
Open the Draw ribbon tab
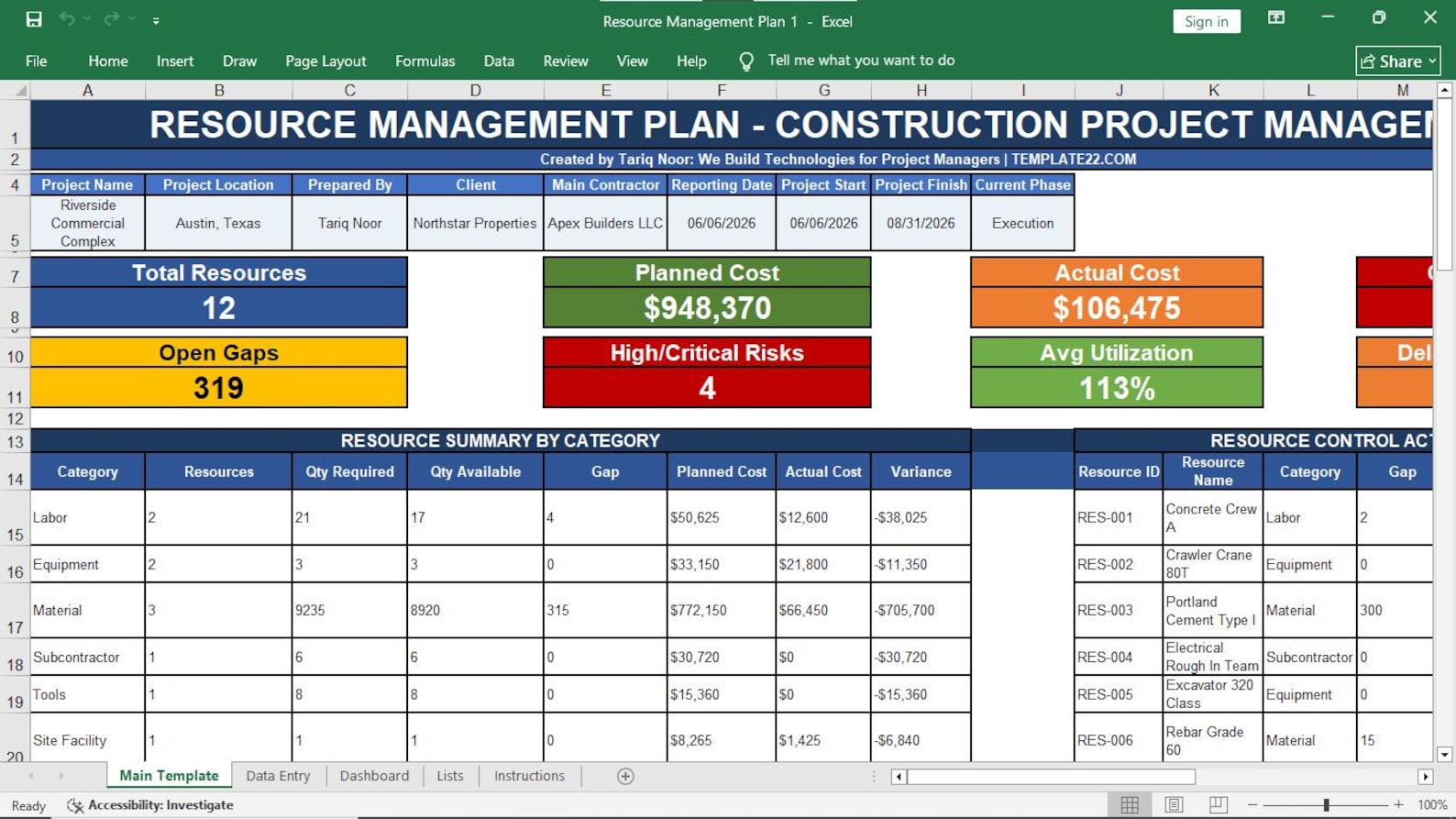click(x=239, y=61)
